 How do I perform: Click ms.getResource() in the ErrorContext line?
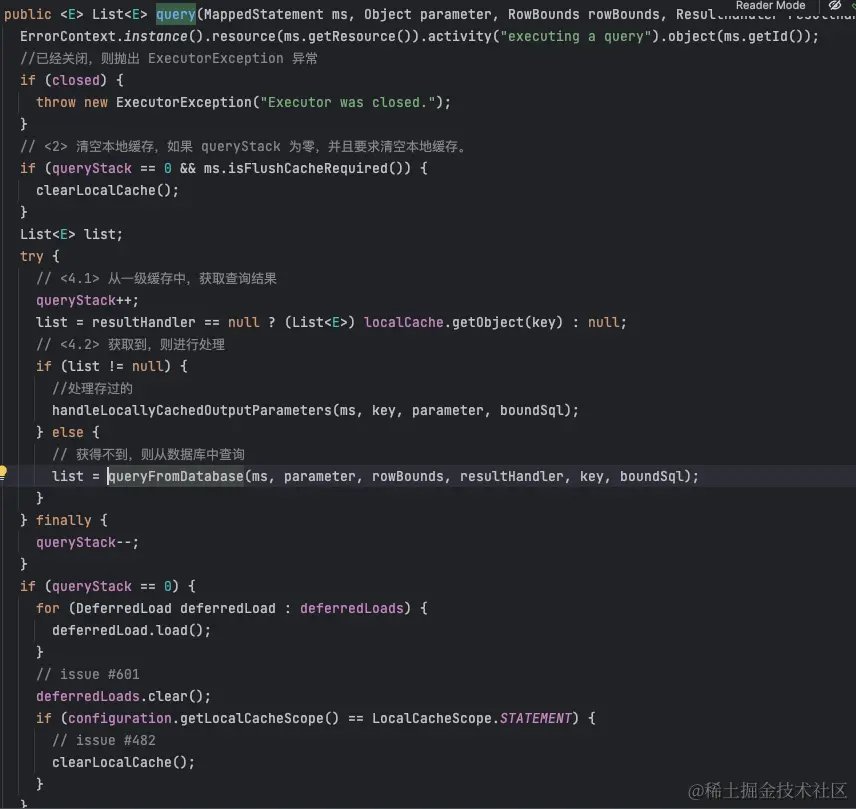click(x=347, y=37)
